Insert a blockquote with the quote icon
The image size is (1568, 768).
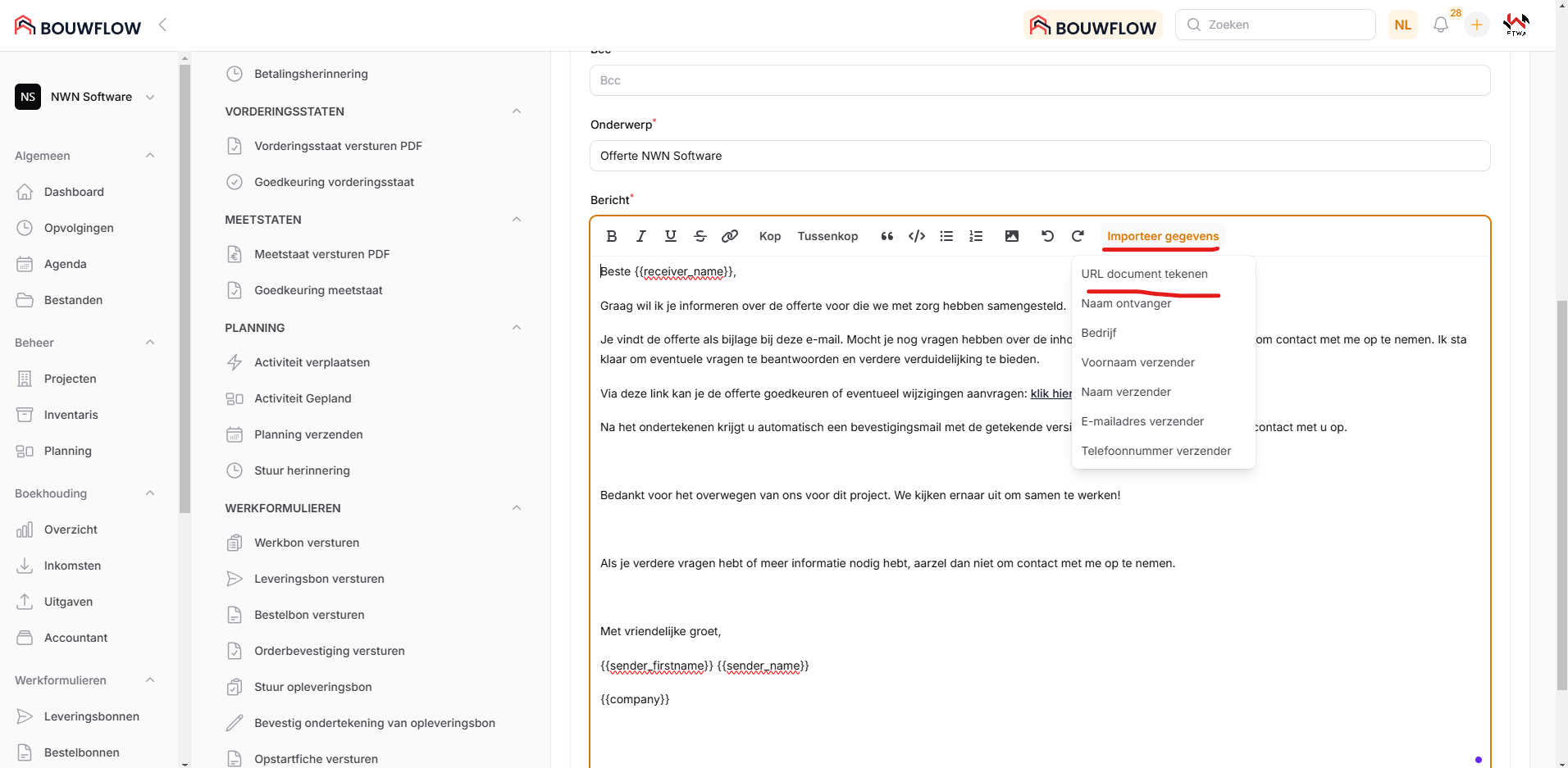click(887, 236)
